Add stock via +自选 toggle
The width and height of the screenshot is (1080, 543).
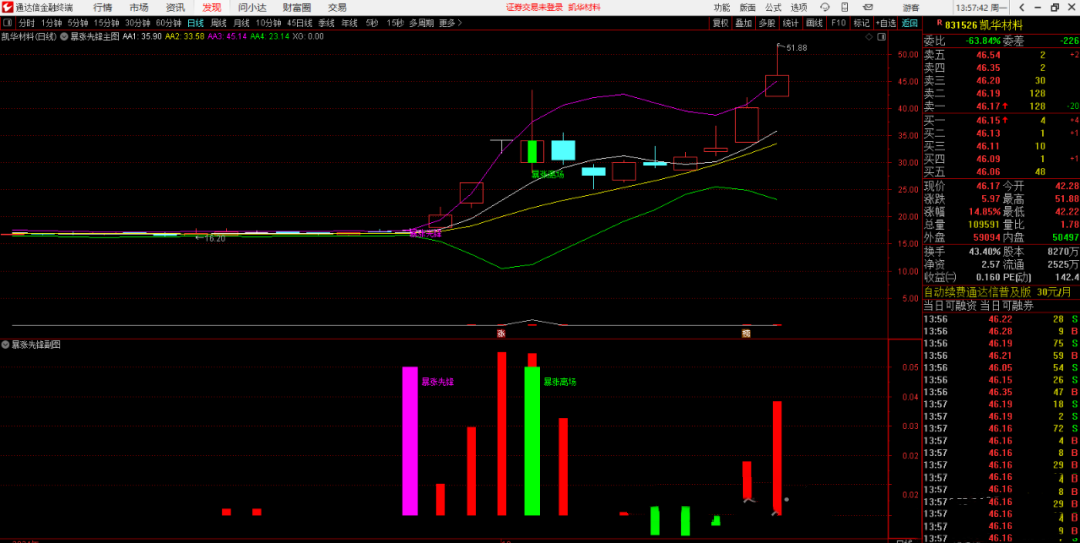[885, 22]
